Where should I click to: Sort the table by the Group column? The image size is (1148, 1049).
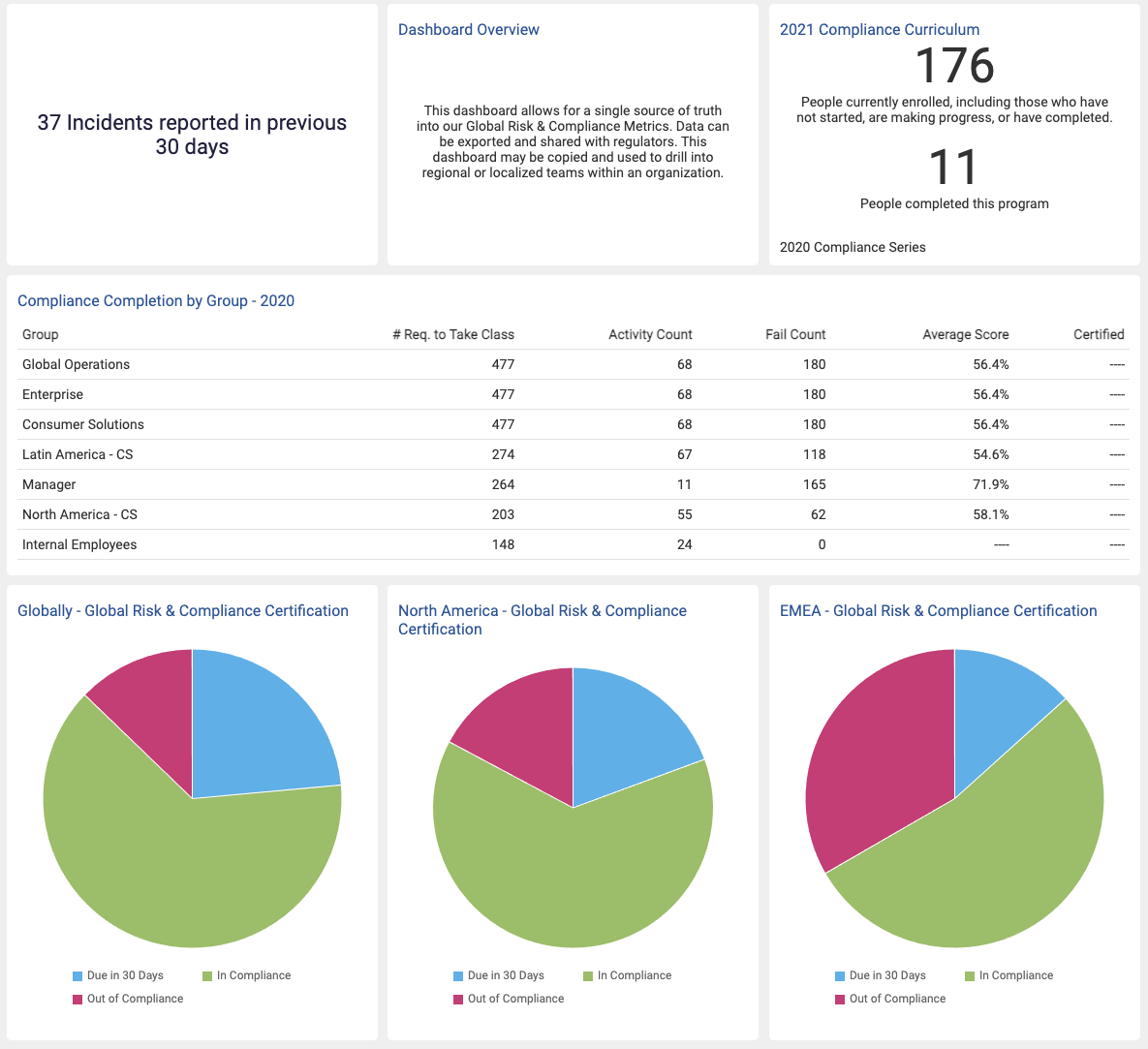pos(40,334)
